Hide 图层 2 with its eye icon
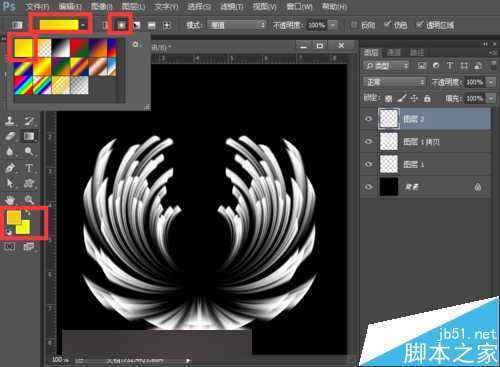This screenshot has width=500, height=367. pyautogui.click(x=368, y=119)
